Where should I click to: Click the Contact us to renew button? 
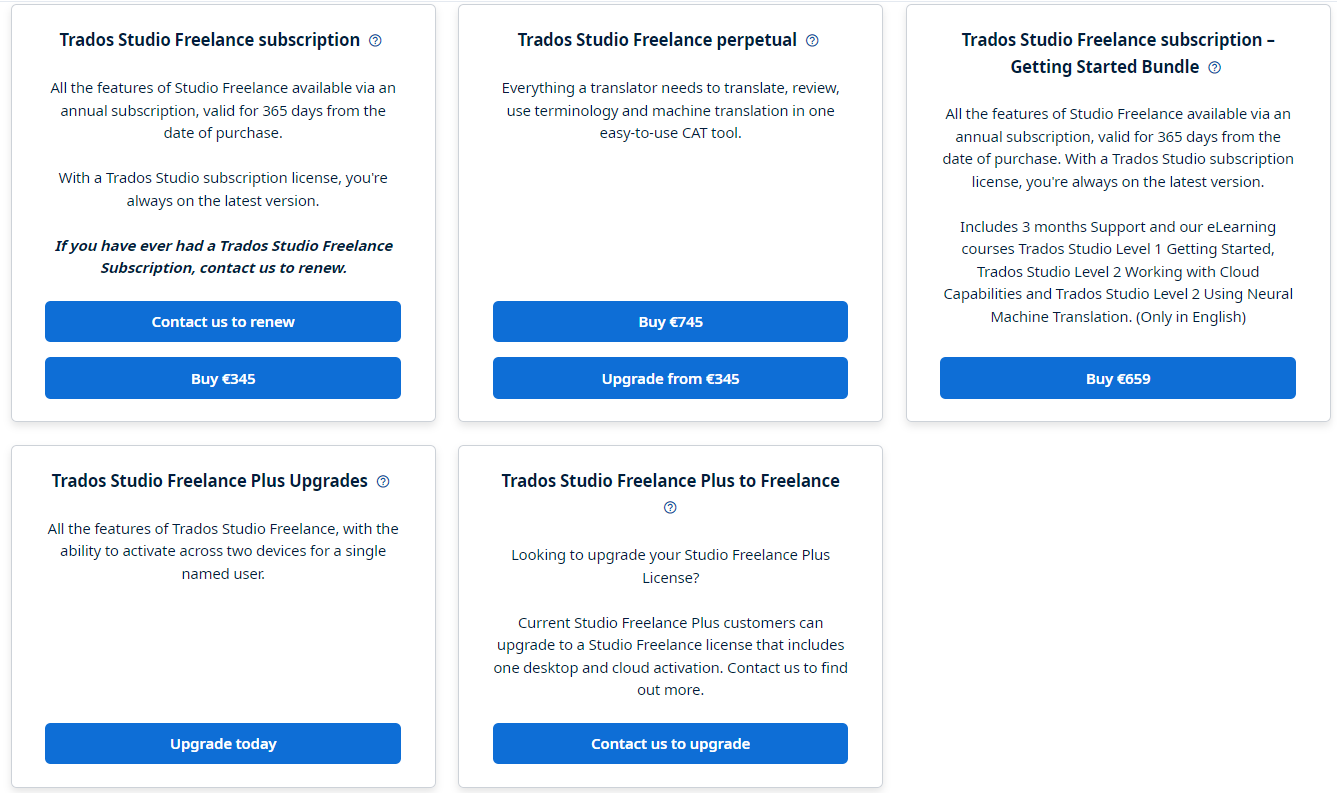[x=223, y=322]
